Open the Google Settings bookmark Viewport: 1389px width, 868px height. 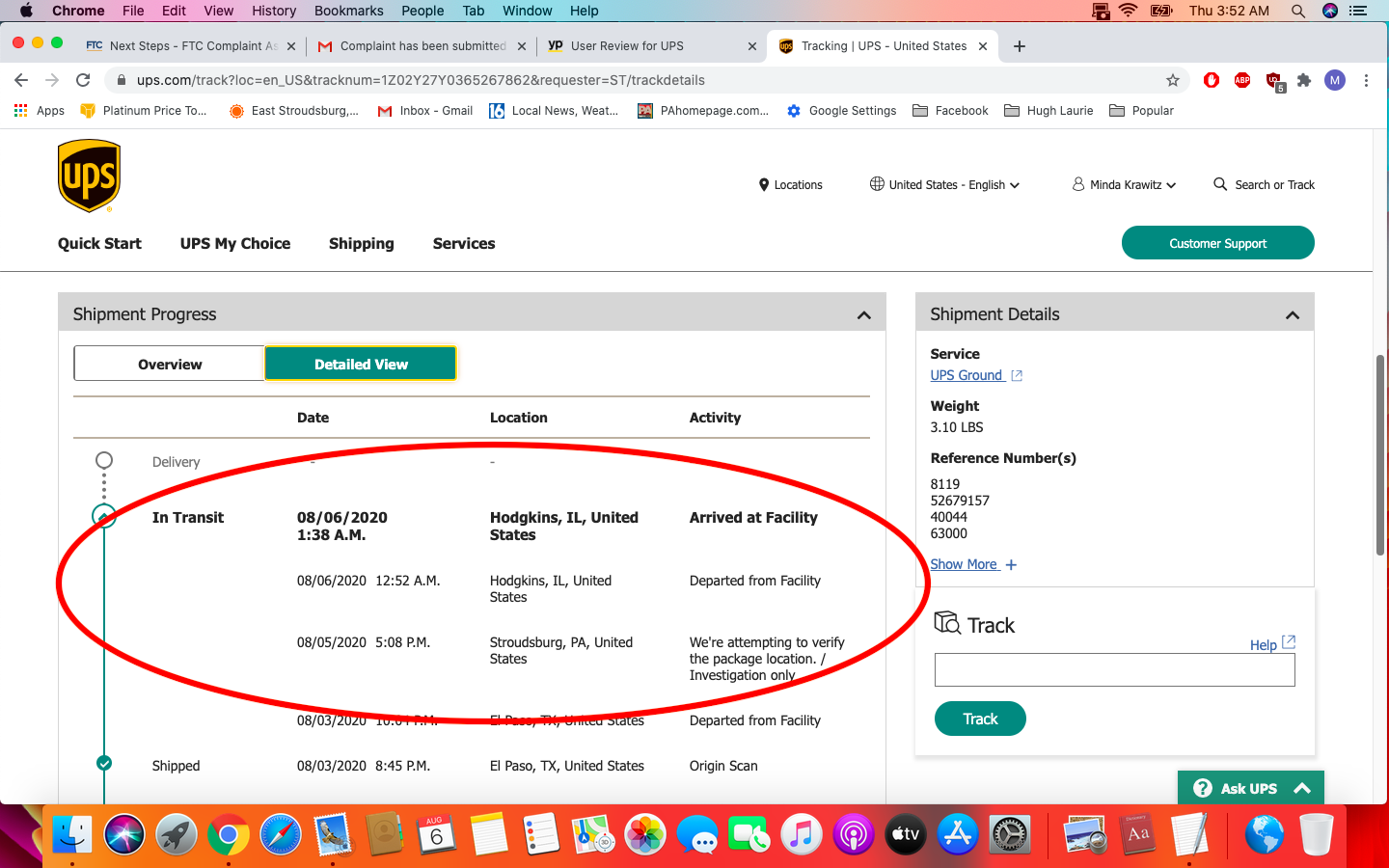click(841, 111)
